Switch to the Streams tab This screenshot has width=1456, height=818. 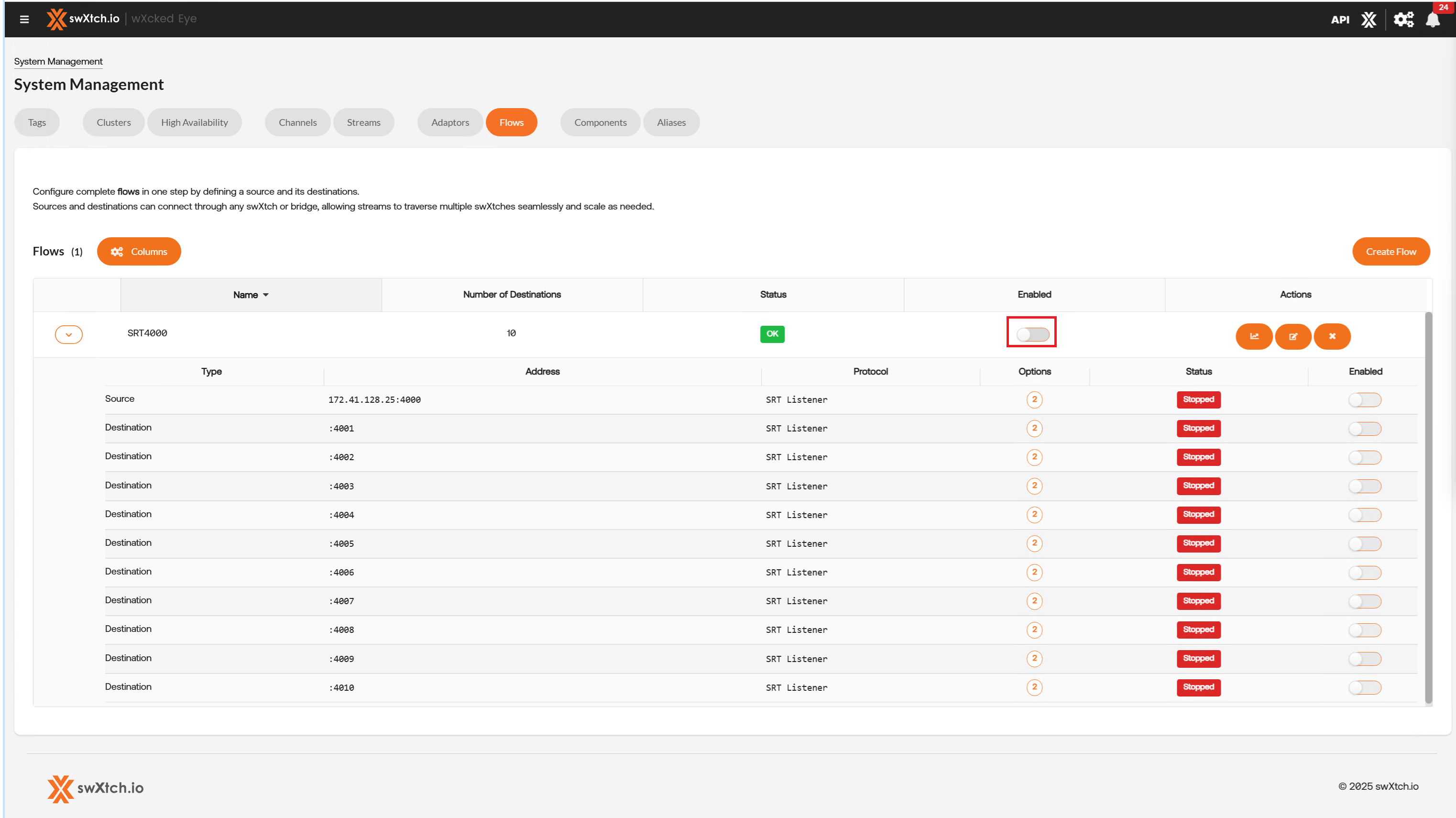(x=363, y=122)
